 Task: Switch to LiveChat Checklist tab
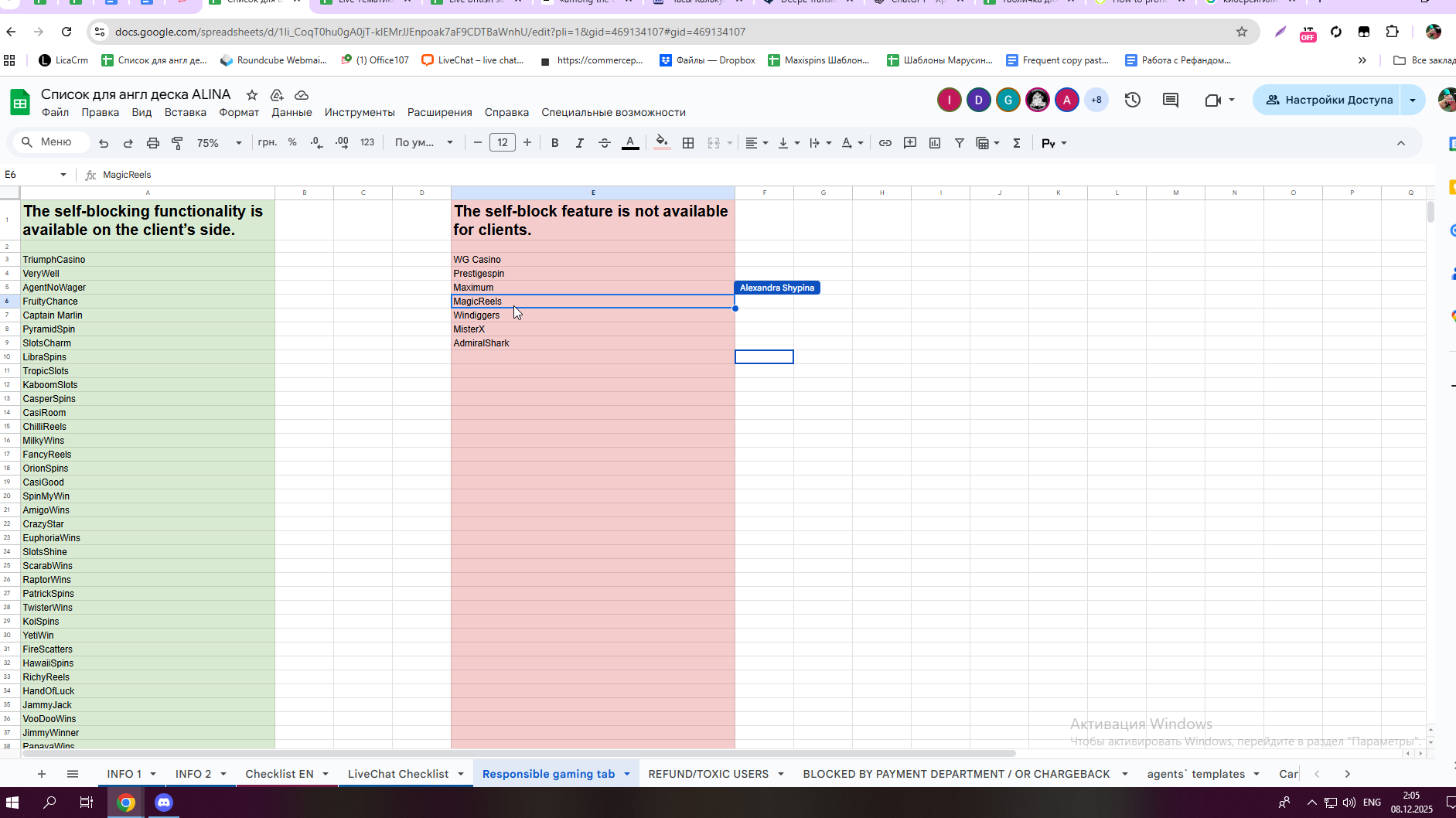[398, 774]
